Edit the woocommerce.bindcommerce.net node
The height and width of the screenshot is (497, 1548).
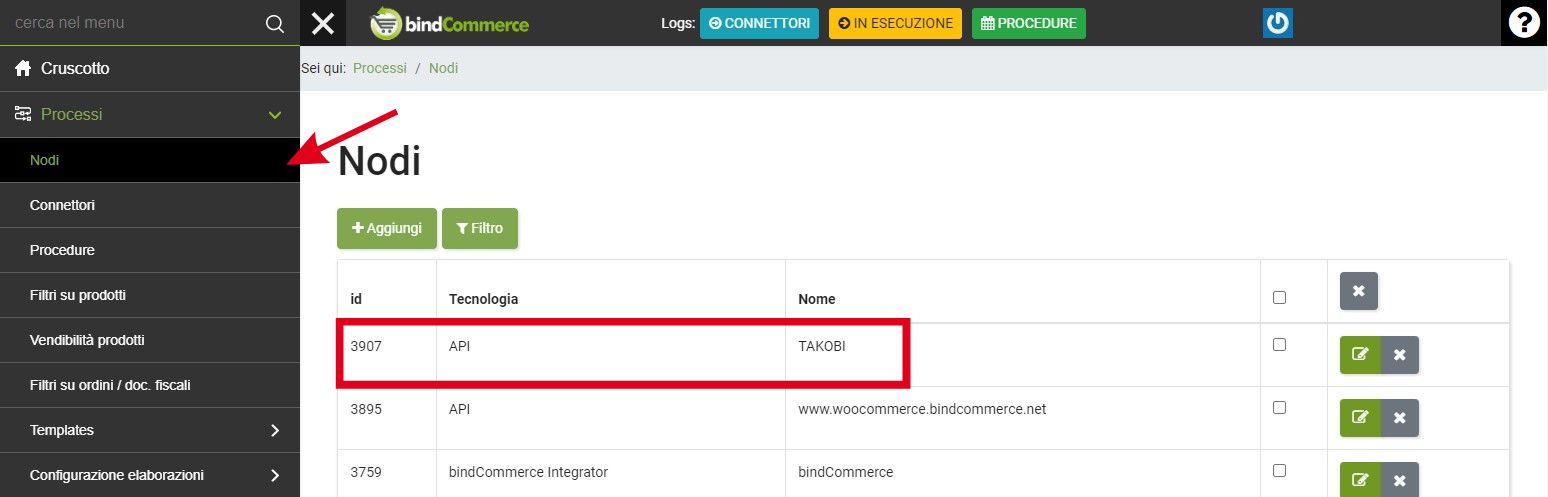tap(1360, 418)
